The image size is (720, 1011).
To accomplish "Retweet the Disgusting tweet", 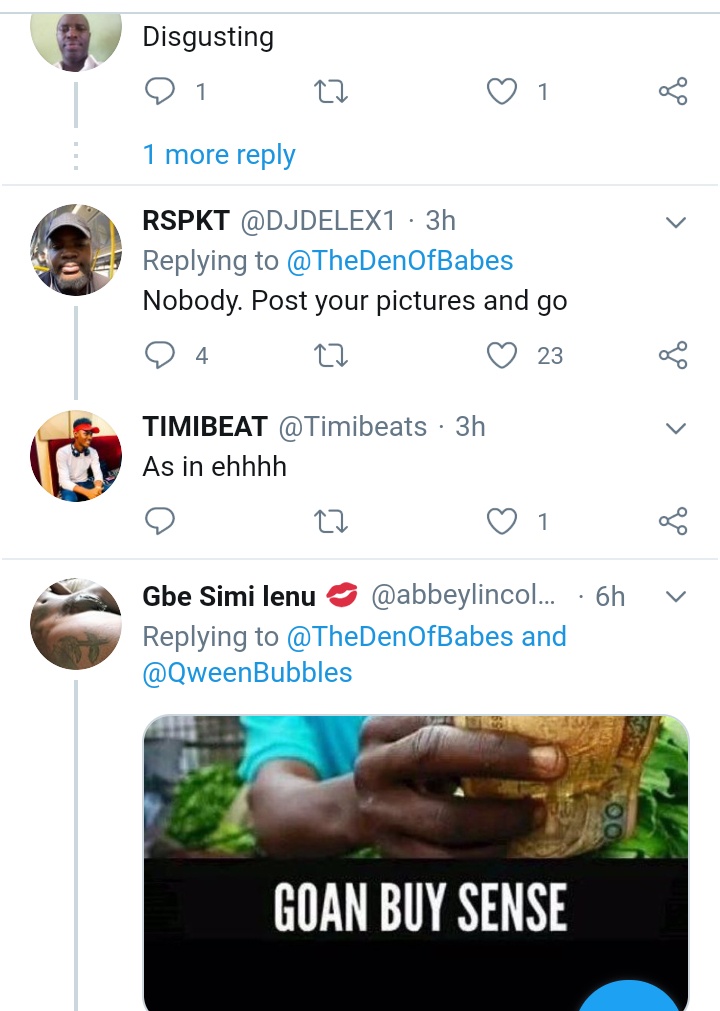I will click(330, 92).
